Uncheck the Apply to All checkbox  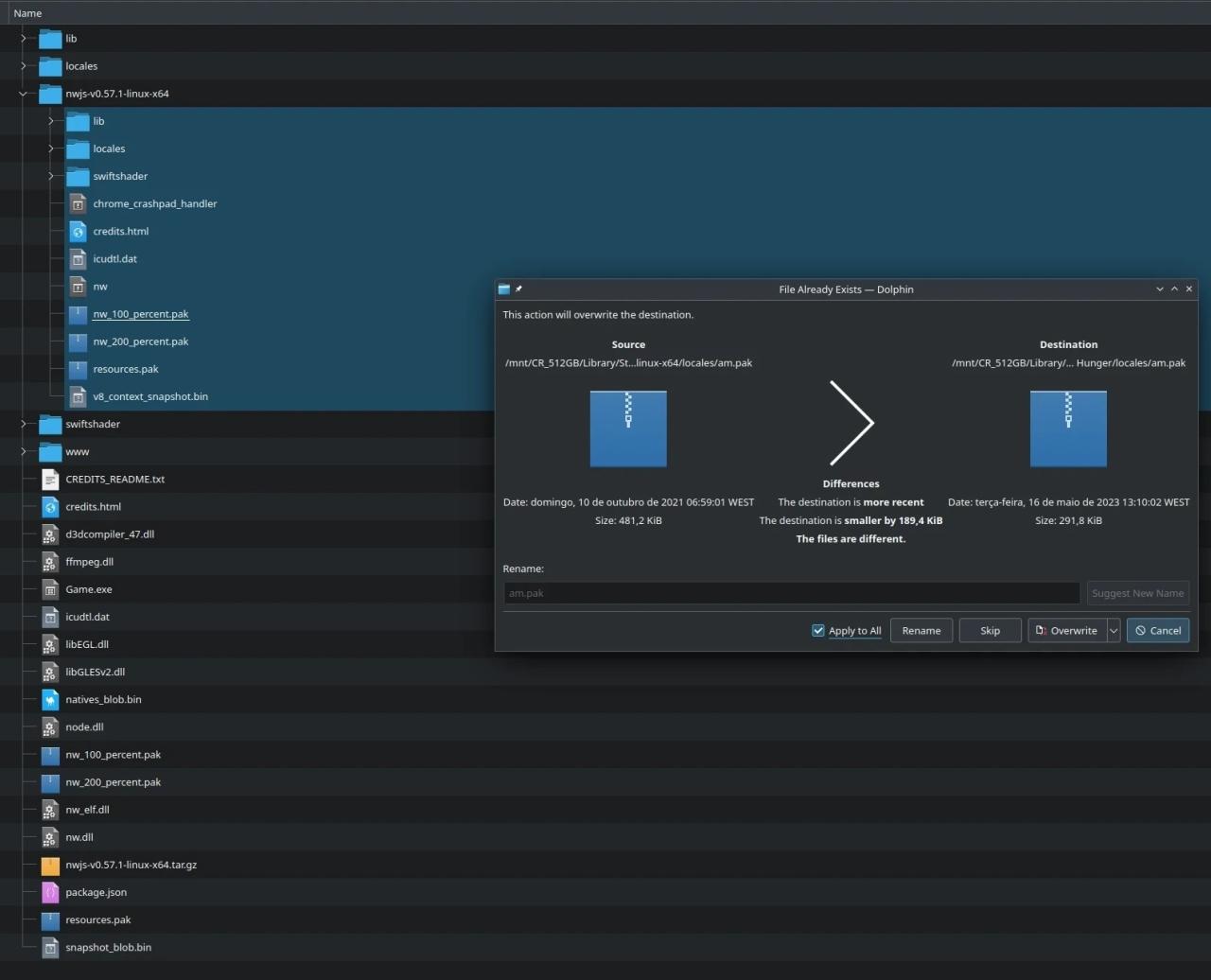pos(818,631)
